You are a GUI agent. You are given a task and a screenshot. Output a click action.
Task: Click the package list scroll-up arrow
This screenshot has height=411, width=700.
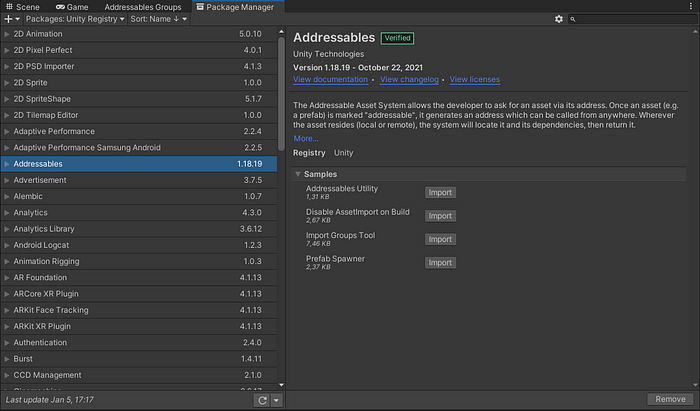click(281, 32)
